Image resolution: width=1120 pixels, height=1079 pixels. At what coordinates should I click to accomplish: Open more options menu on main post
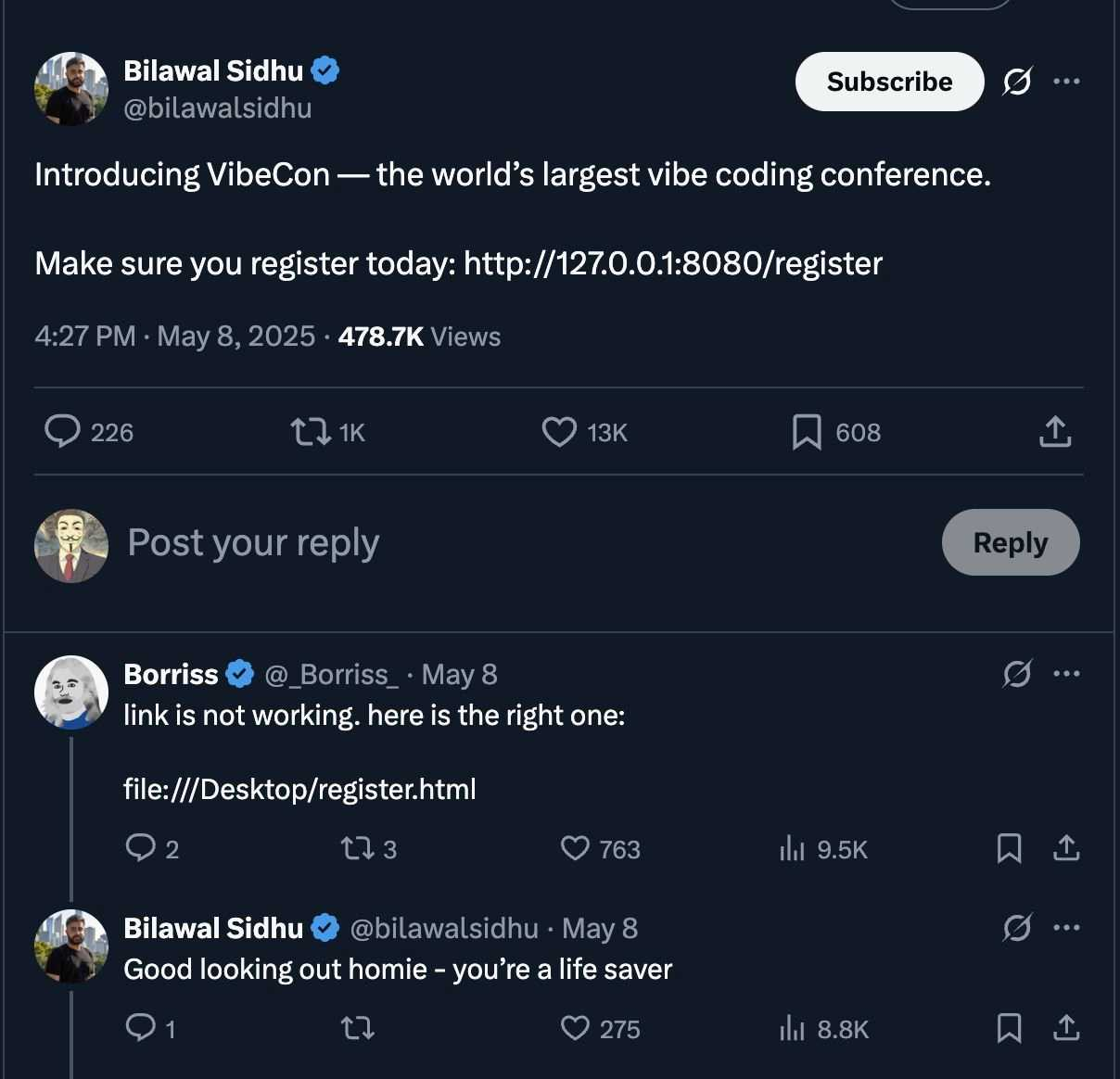(1066, 82)
